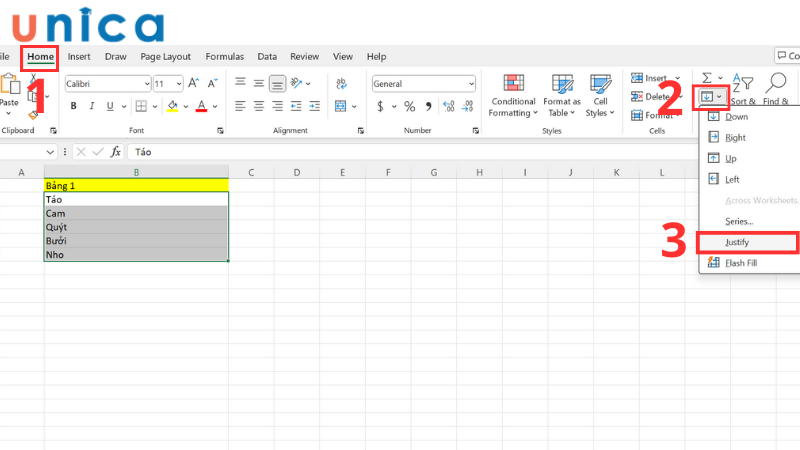Click the Format Painter brush icon
800x450 pixels.
33,115
